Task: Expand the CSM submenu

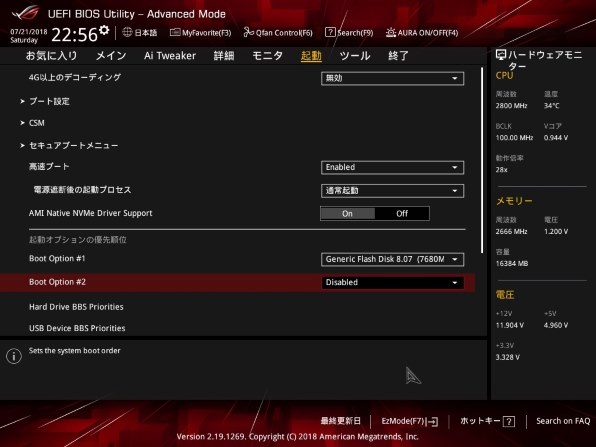Action: pos(36,123)
